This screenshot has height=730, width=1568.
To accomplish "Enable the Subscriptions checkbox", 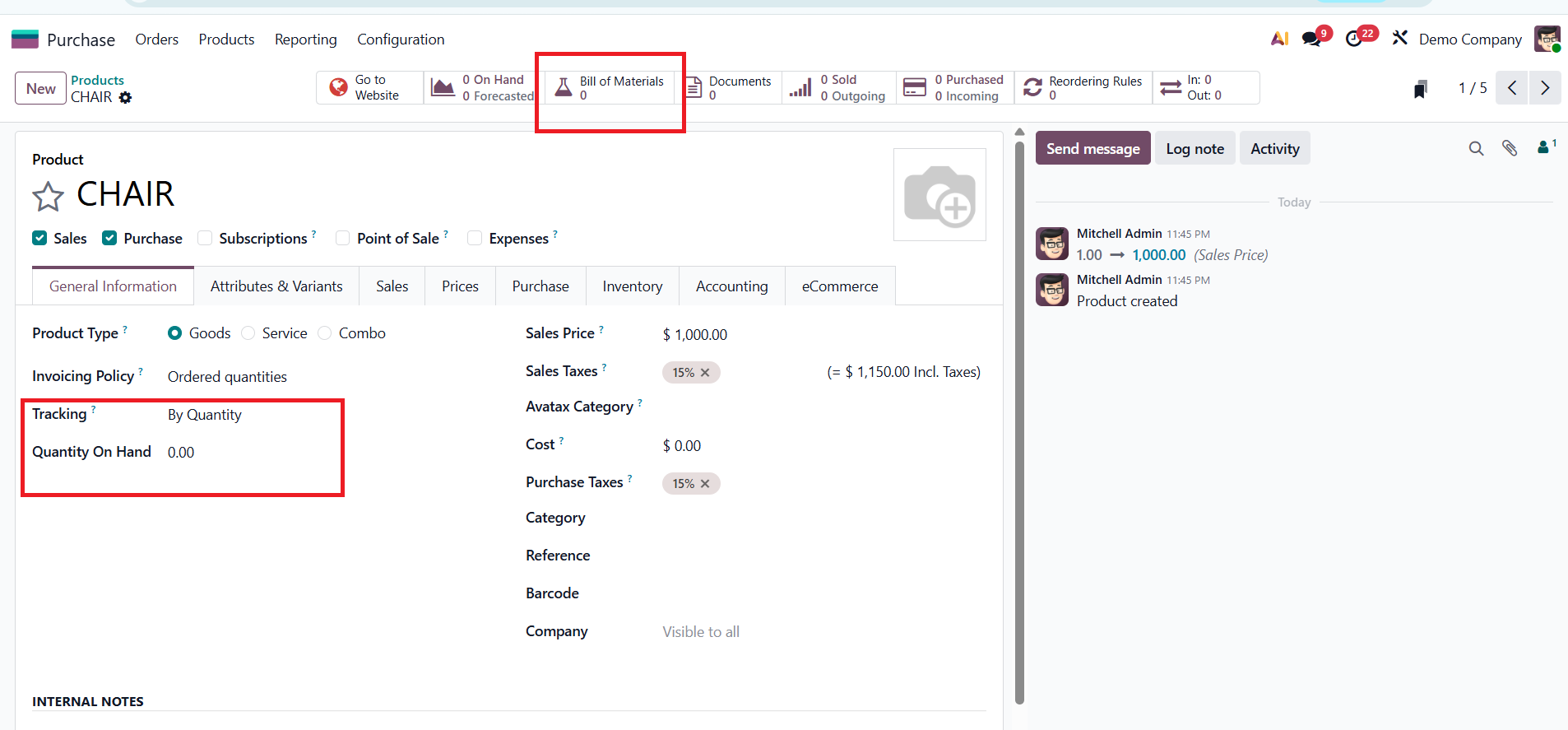I will point(205,238).
